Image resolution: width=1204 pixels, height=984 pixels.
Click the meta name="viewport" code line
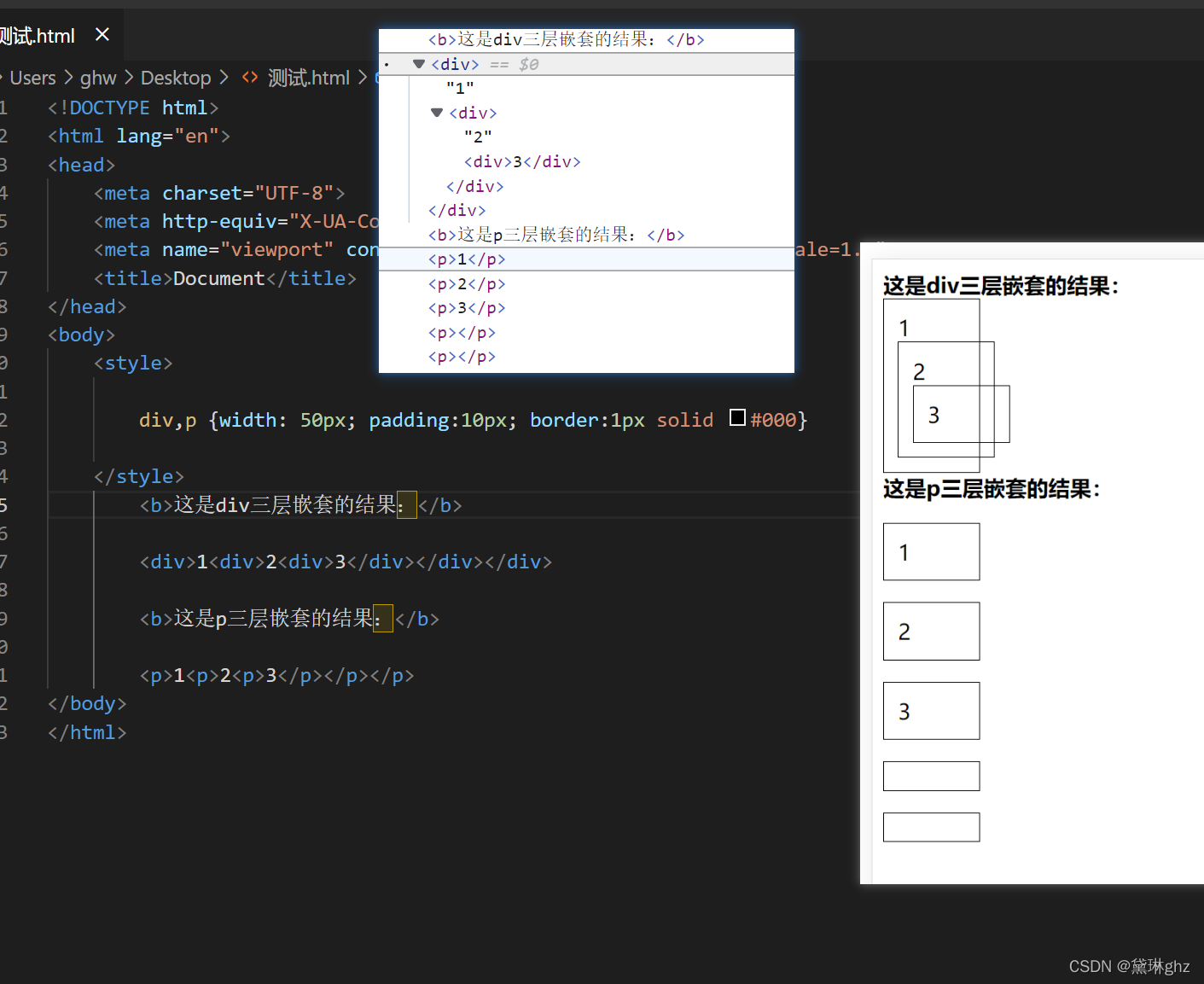click(x=236, y=249)
